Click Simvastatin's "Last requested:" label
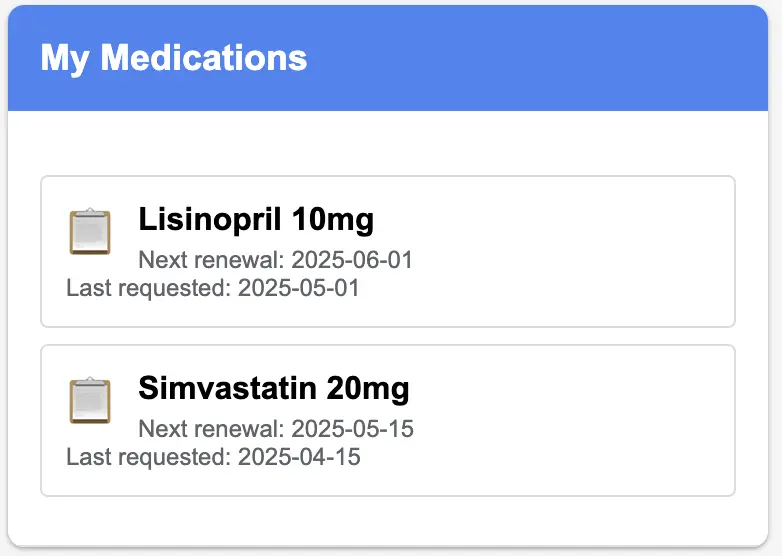 149,457
